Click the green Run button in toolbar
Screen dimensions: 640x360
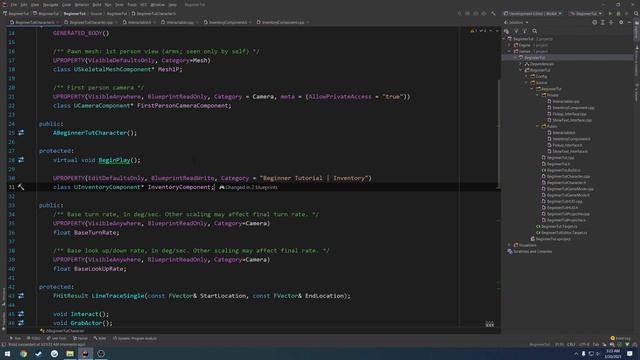point(610,13)
